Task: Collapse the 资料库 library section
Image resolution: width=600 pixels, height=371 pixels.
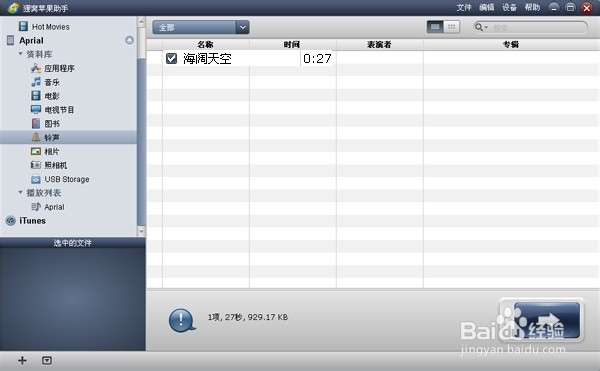Action: coord(20,54)
